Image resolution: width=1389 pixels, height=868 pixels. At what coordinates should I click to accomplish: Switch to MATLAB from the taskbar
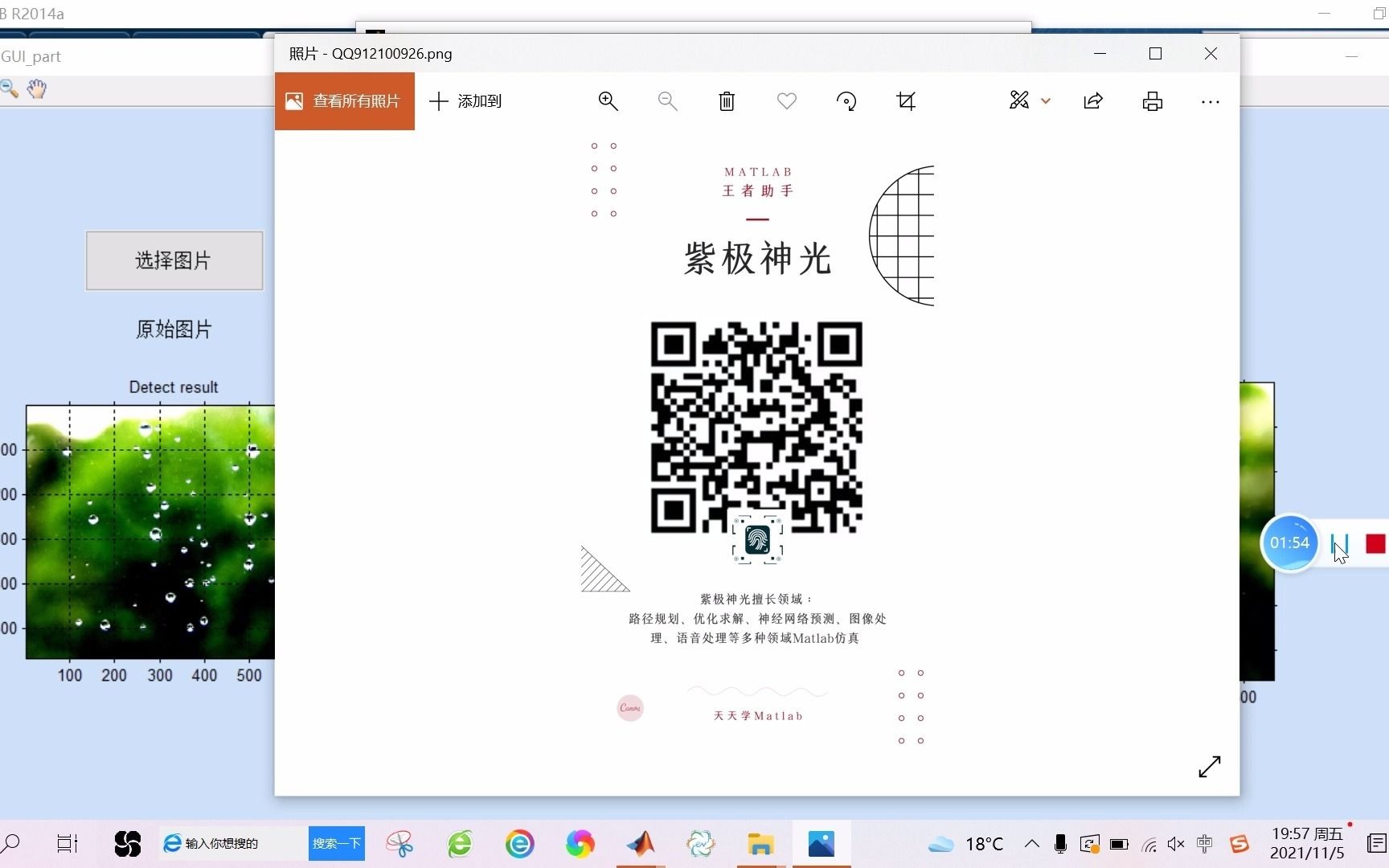click(x=641, y=844)
